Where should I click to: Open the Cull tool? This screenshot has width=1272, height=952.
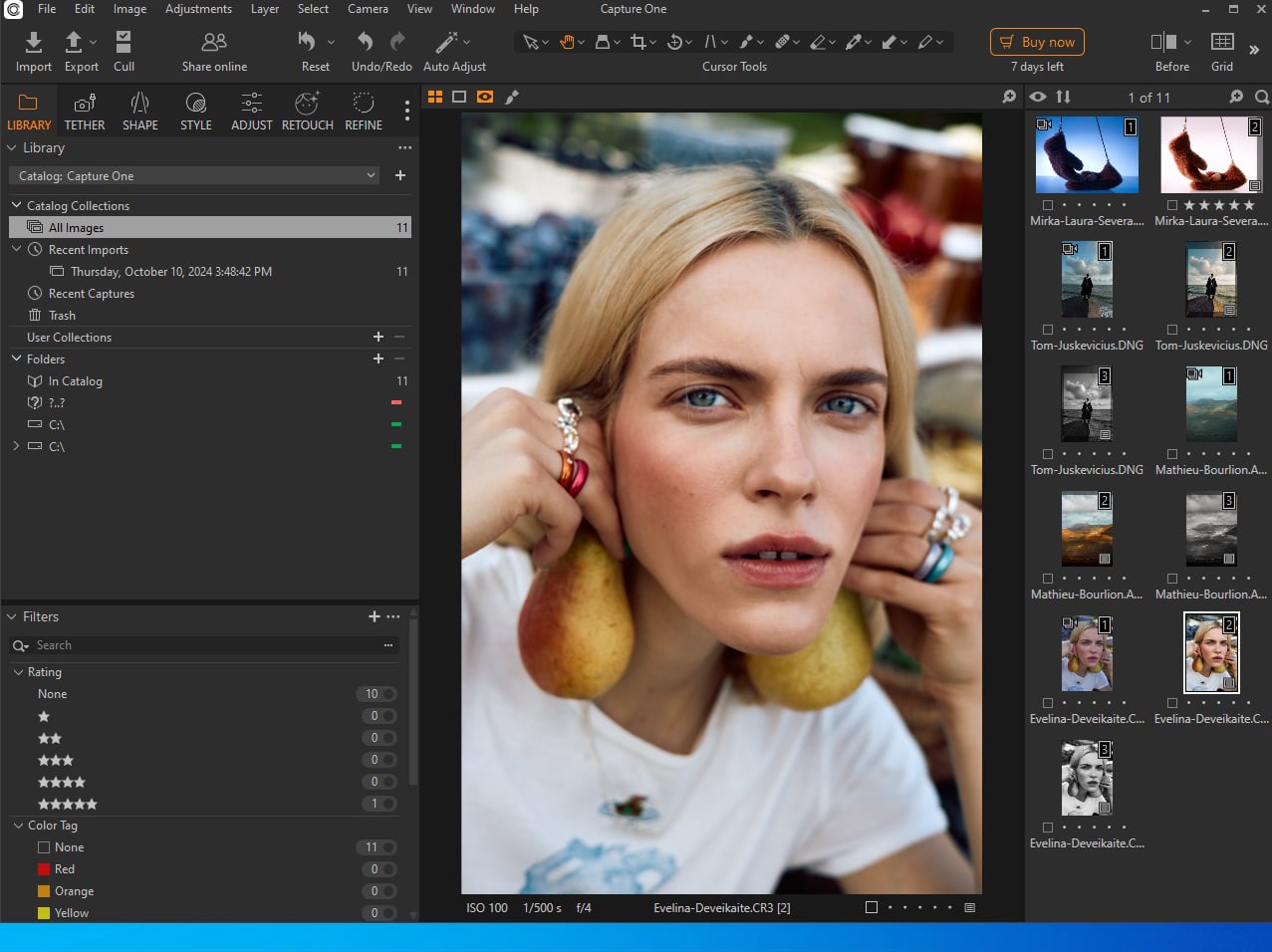pyautogui.click(x=124, y=42)
